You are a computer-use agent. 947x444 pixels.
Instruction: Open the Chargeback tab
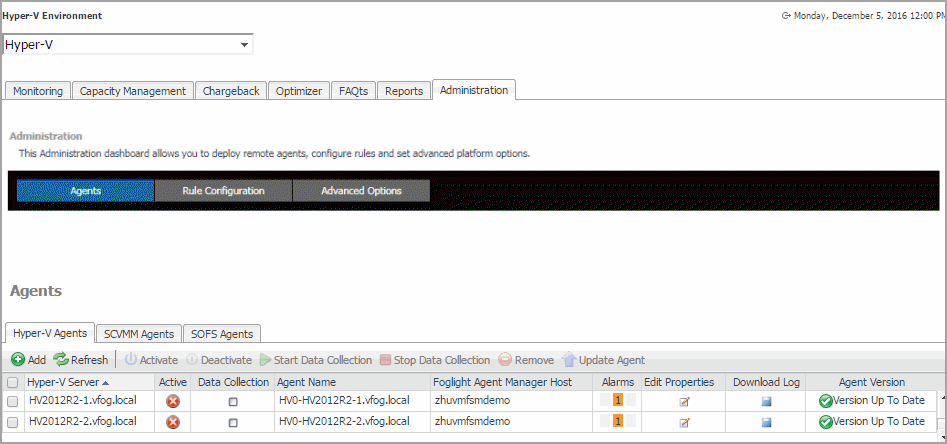(231, 91)
